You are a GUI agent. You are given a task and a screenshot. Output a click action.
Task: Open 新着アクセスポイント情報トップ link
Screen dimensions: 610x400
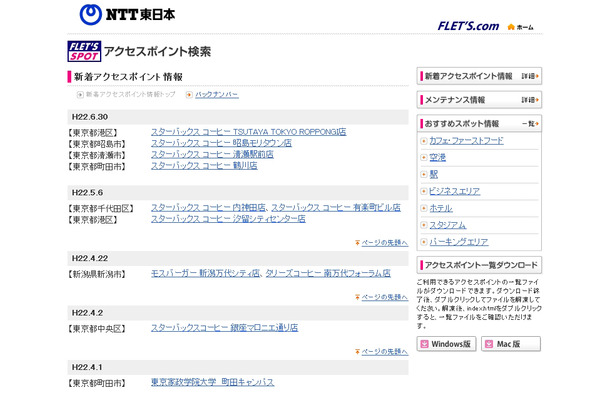pyautogui.click(x=130, y=95)
